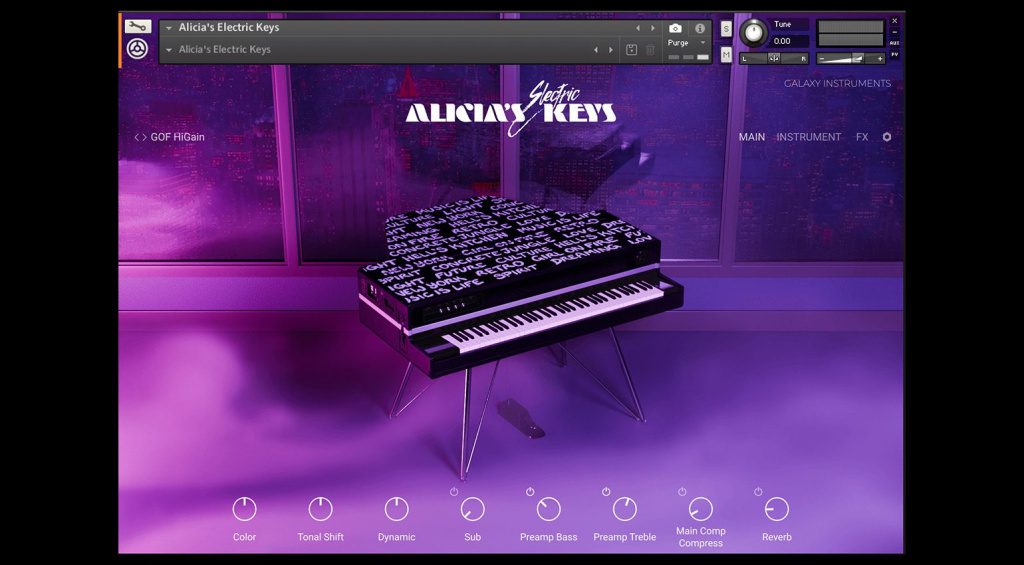Toggle the Preamp Bass power button

[530, 491]
